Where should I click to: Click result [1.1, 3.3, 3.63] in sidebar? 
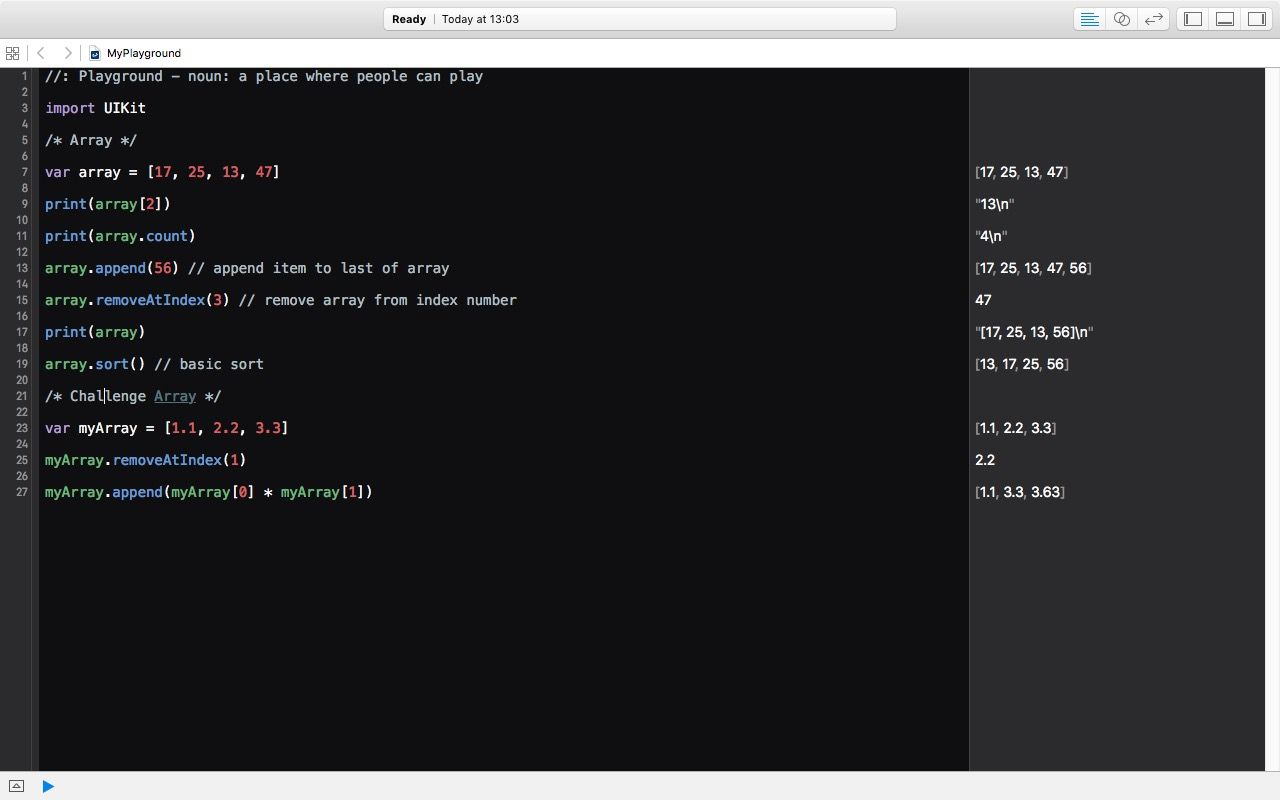click(1020, 492)
